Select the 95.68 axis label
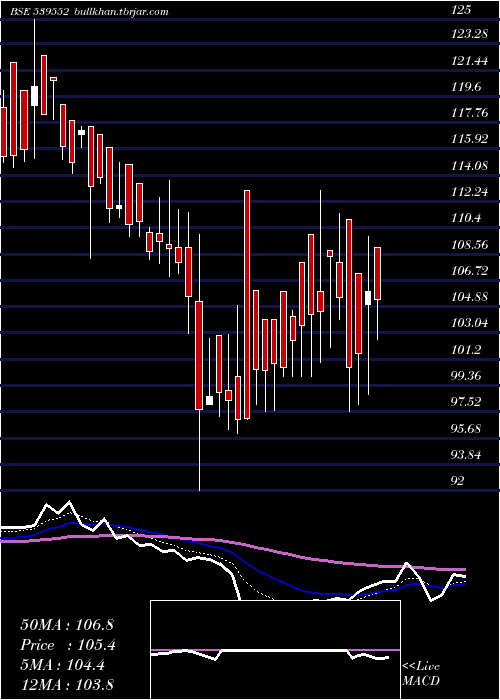This screenshot has height=700, width=500. click(466, 428)
